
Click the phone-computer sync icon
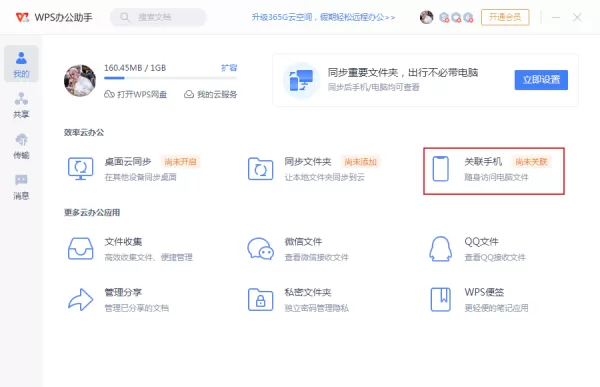(302, 80)
